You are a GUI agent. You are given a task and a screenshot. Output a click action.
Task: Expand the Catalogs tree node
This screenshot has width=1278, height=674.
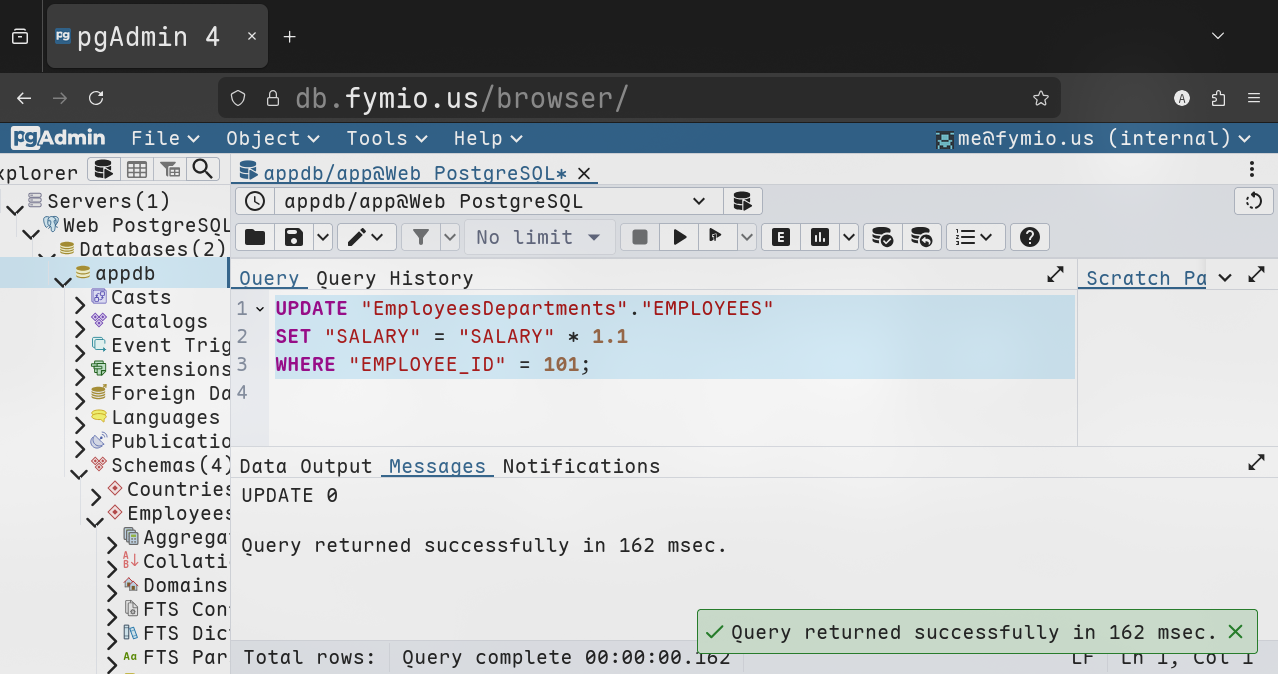point(80,329)
